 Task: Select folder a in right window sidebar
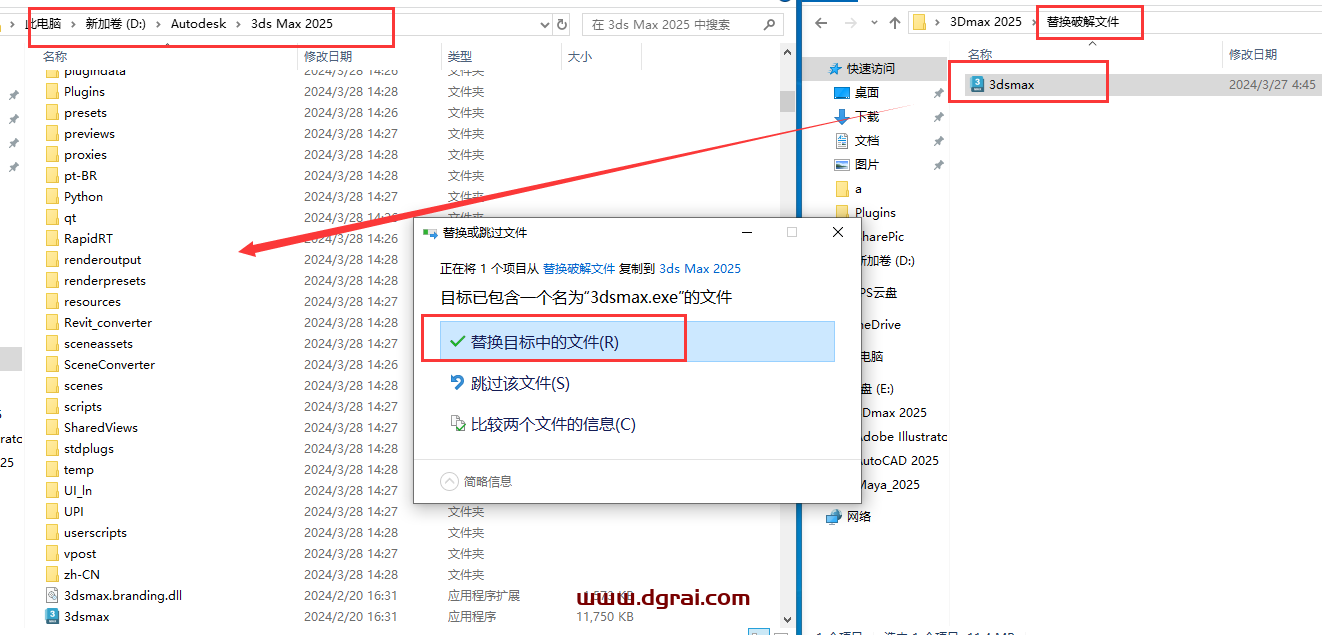858,189
